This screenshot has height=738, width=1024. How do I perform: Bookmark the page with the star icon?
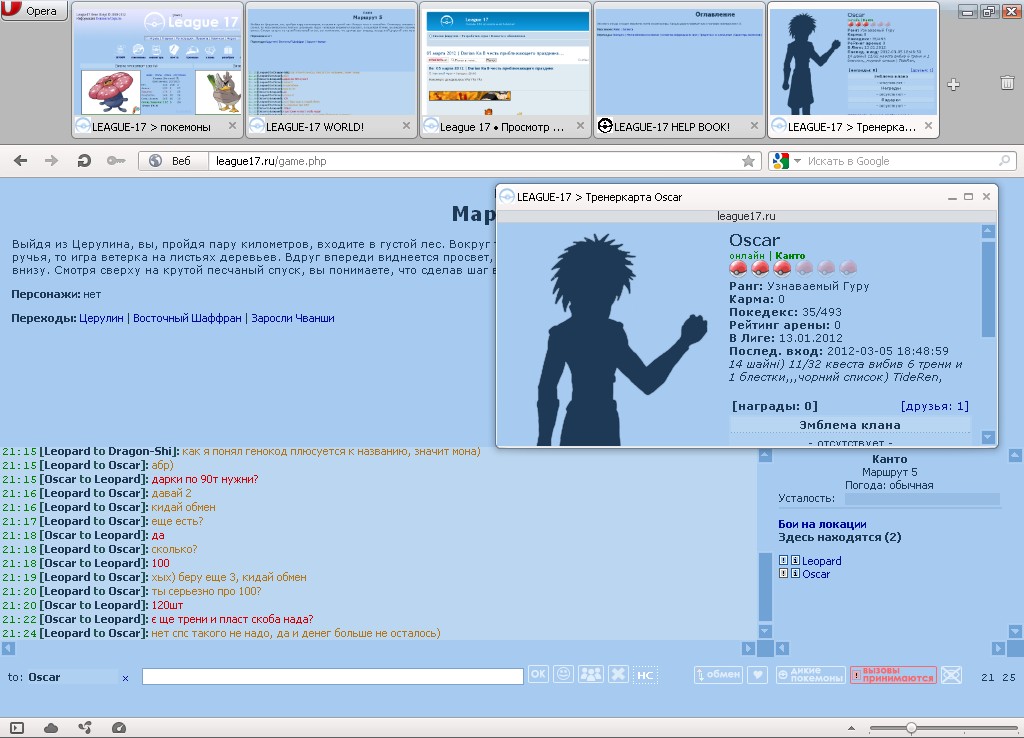point(748,161)
